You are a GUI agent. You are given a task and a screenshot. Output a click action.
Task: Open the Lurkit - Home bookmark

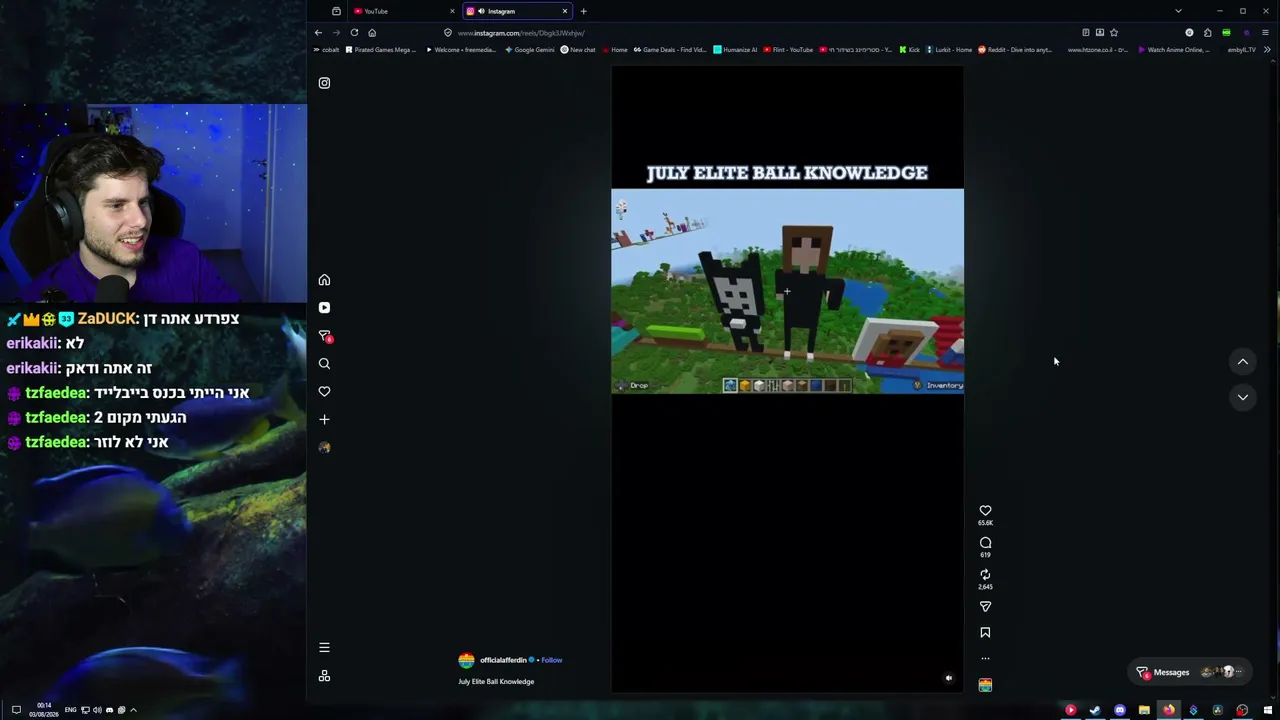point(949,50)
